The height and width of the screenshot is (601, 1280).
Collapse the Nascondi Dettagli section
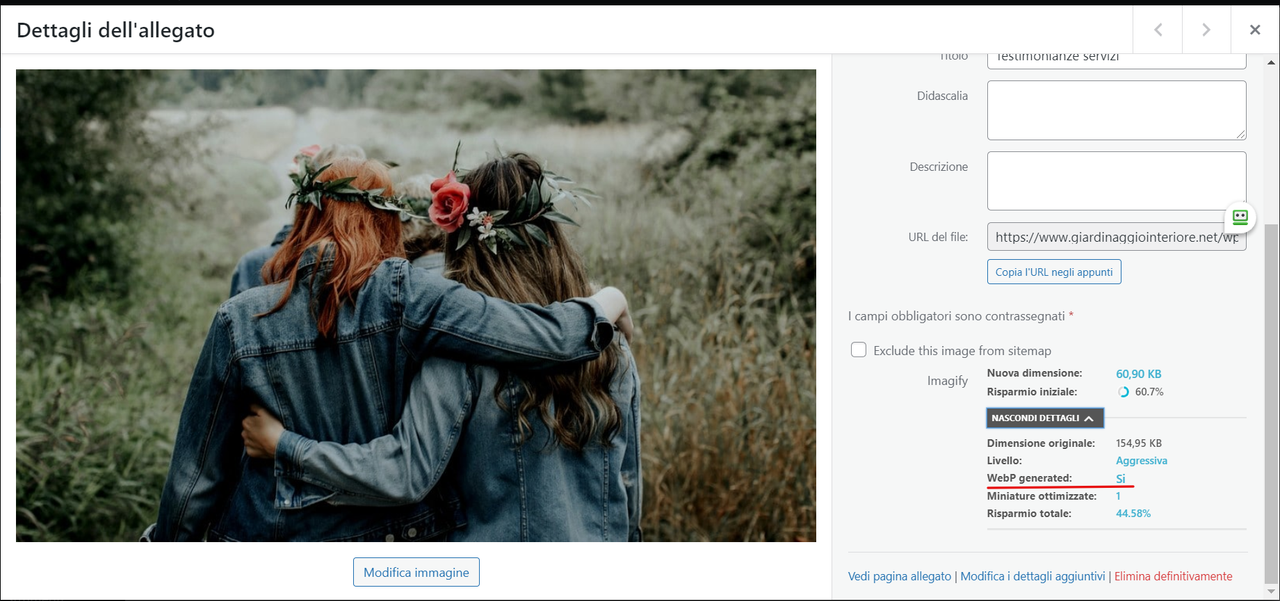[x=1045, y=418]
